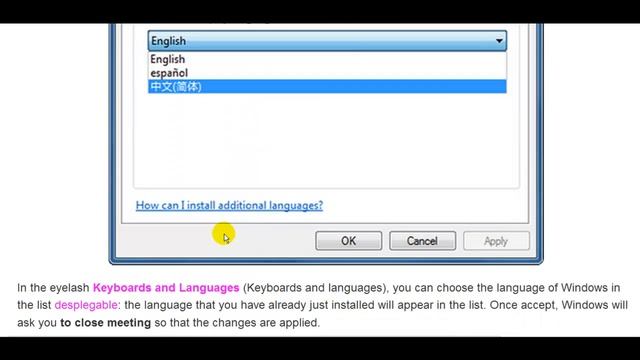Viewport: 640px width, 360px height.
Task: Confirm with the OK button
Action: (349, 241)
